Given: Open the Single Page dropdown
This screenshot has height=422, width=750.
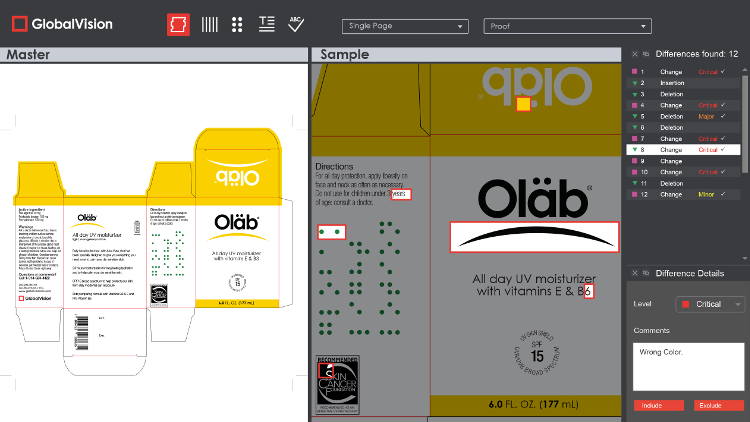Looking at the screenshot, I should coord(405,26).
